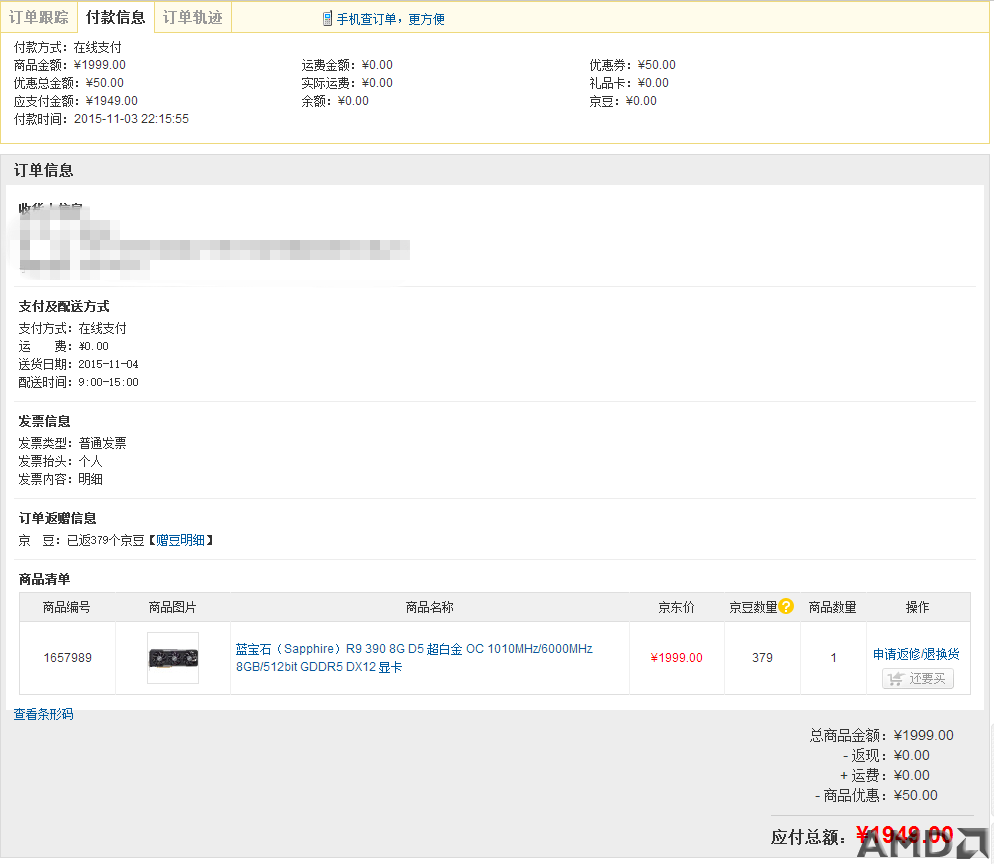Click the 发票抬头 个人 line
The height and width of the screenshot is (864, 994).
pos(60,461)
